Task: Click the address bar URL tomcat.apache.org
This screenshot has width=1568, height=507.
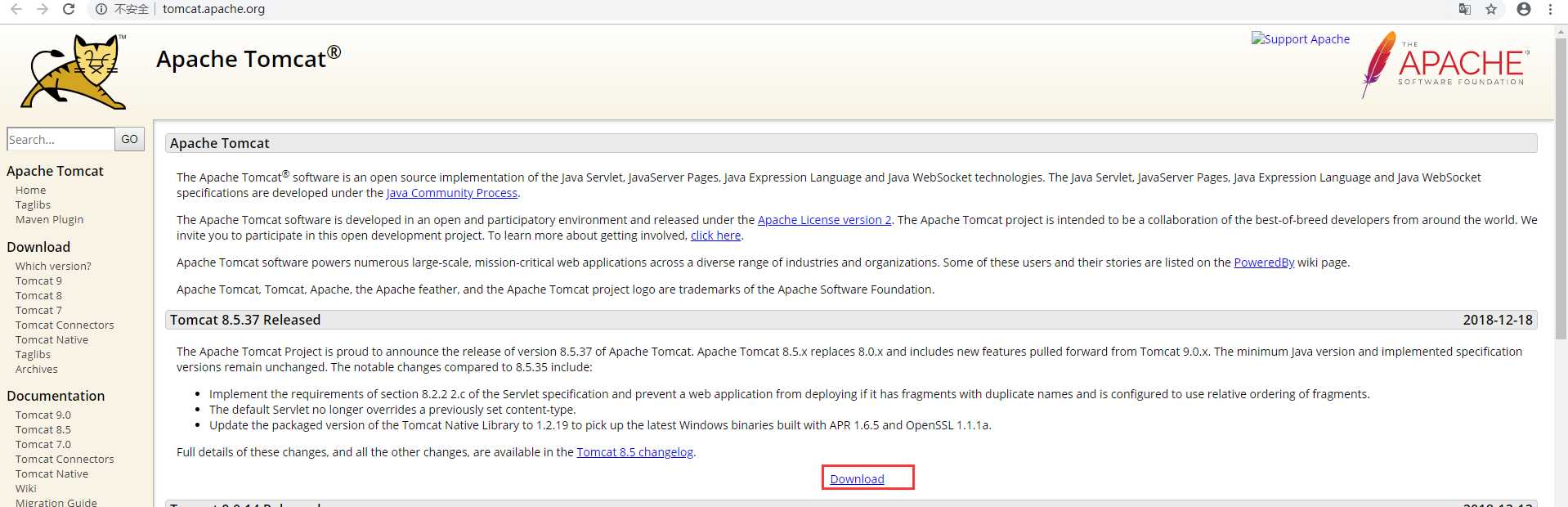Action: (x=213, y=9)
